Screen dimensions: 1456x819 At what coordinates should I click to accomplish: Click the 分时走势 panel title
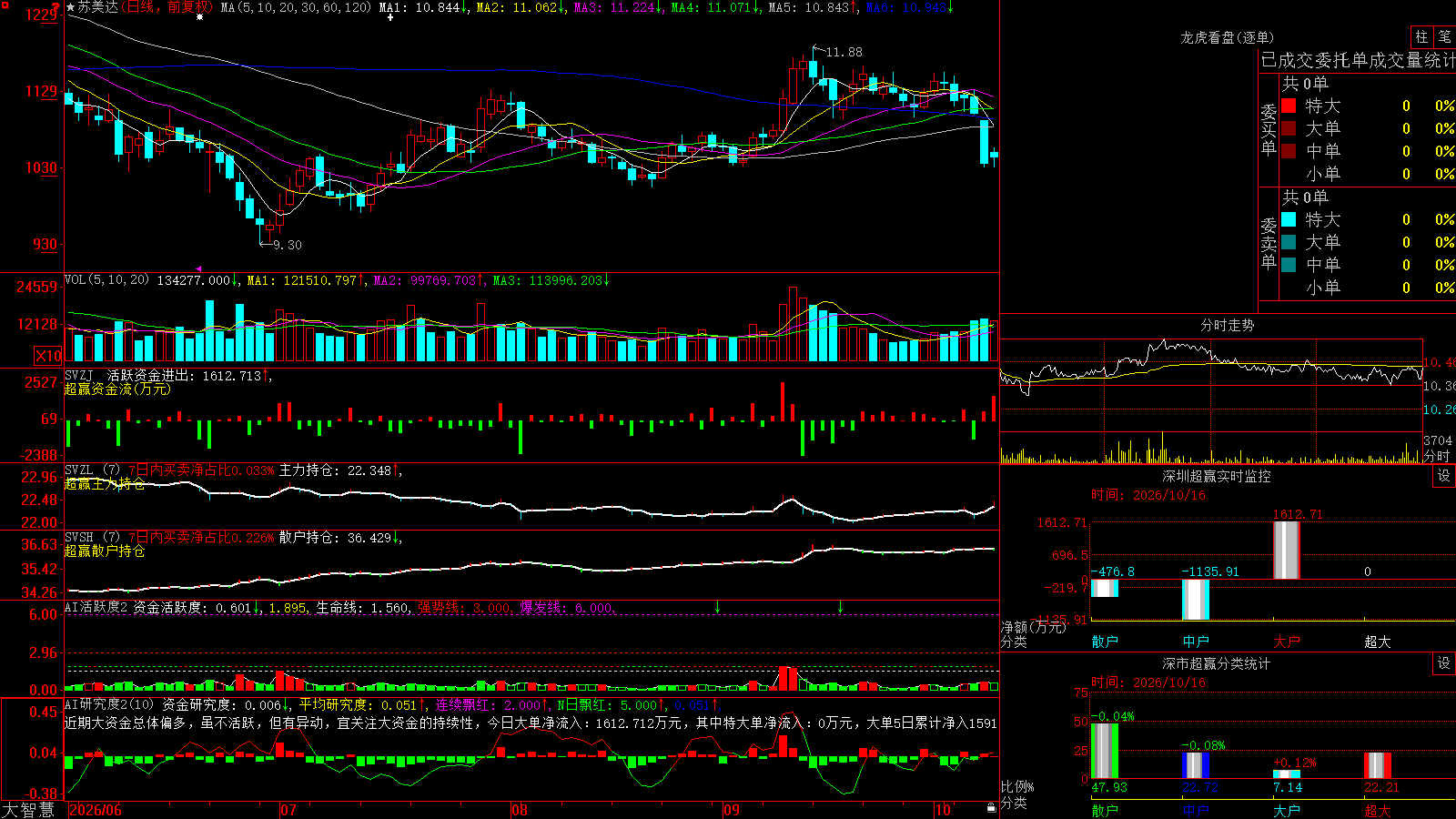coord(1227,325)
